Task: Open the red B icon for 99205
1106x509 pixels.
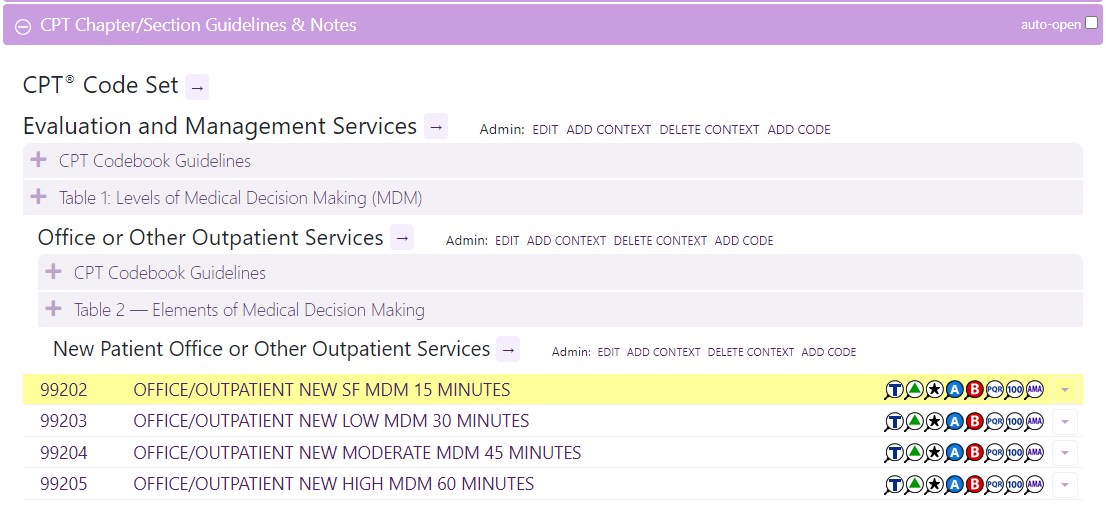Action: 974,484
